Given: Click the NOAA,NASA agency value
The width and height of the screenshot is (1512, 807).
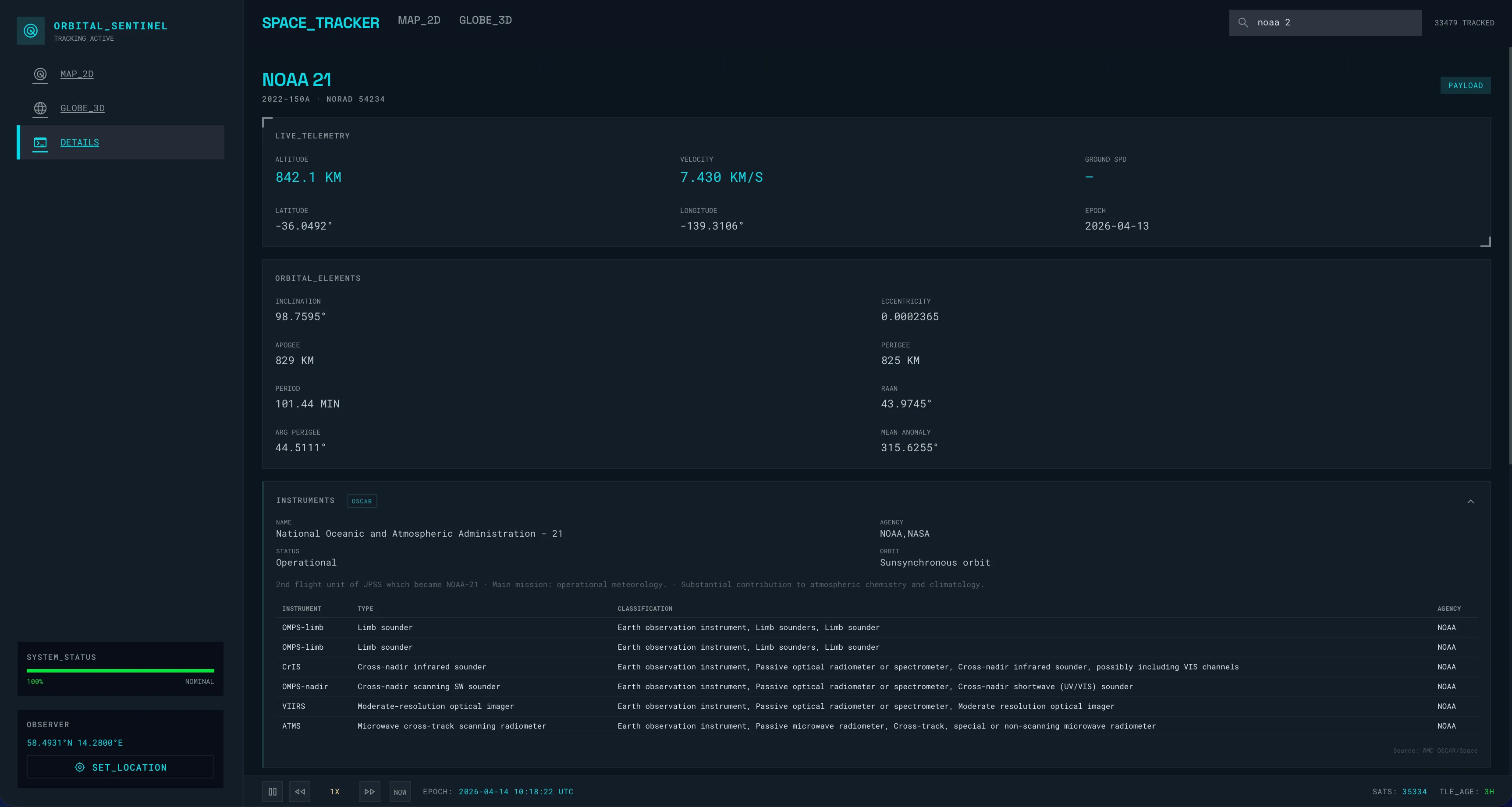Looking at the screenshot, I should pos(904,534).
